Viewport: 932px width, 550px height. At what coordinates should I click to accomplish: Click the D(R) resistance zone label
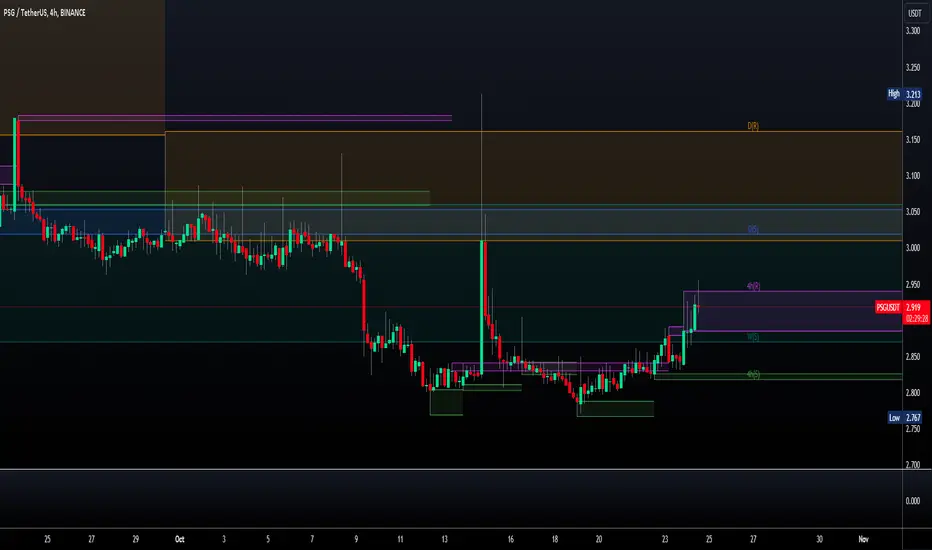pyautogui.click(x=752, y=126)
